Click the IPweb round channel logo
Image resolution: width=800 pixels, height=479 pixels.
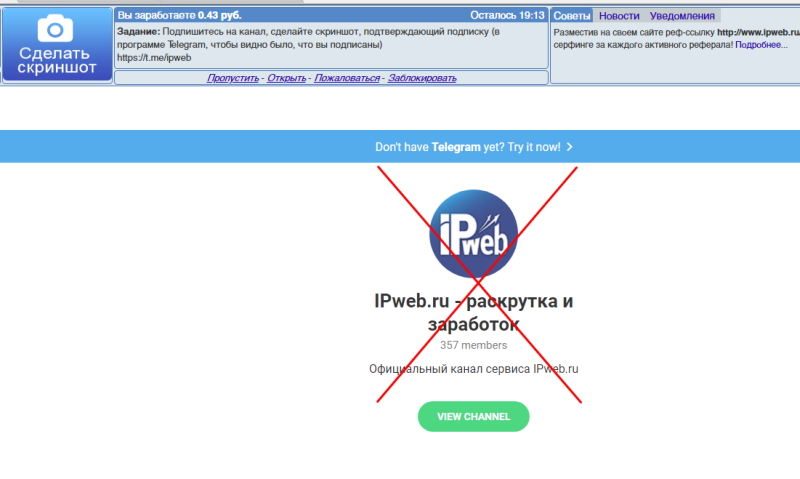pyautogui.click(x=474, y=232)
